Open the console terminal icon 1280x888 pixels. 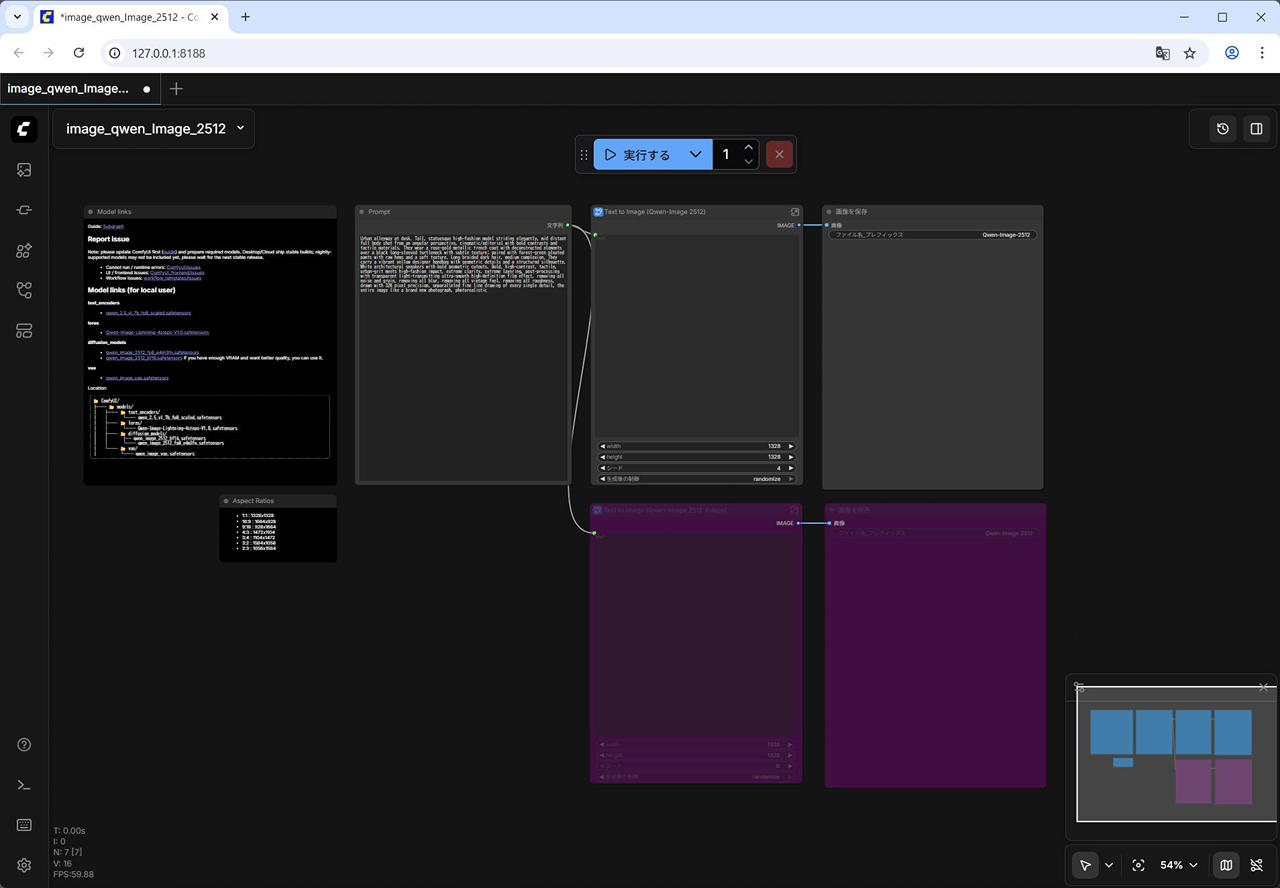pyautogui.click(x=24, y=785)
